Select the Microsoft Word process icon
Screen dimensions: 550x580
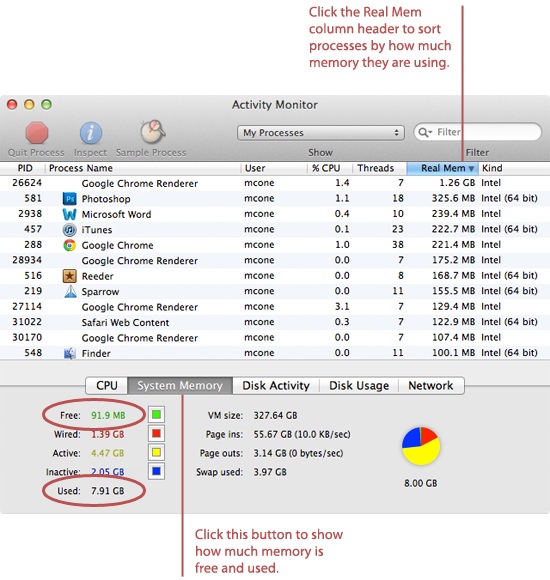70,214
